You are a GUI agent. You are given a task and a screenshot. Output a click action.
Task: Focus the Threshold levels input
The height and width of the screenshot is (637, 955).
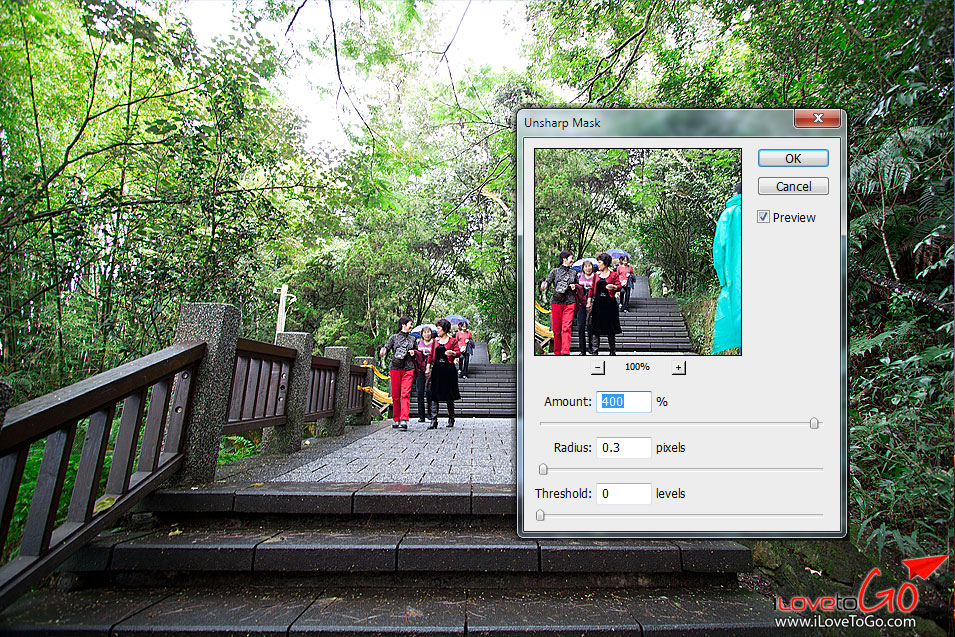[623, 494]
